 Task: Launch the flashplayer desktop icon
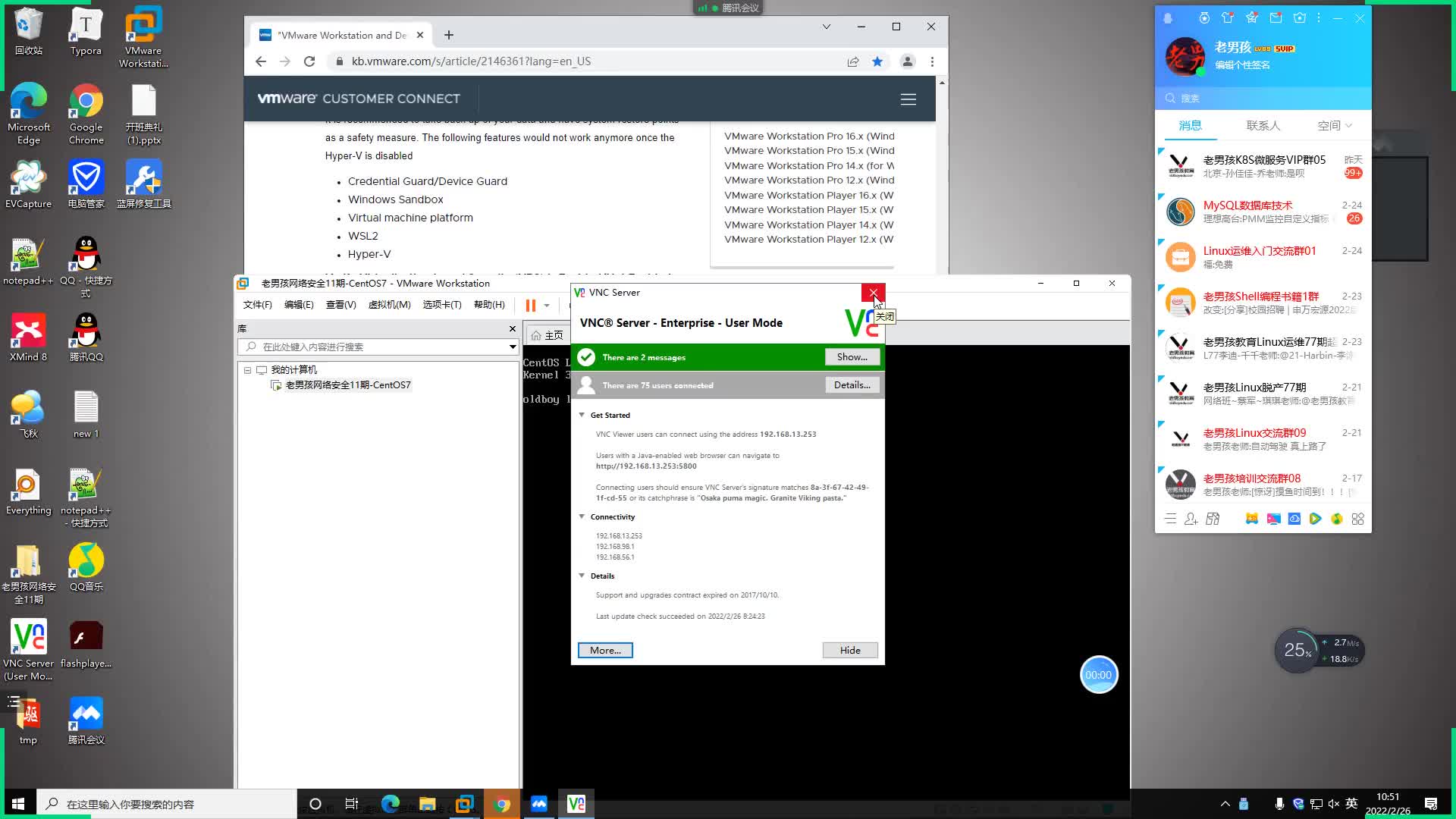coord(86,643)
